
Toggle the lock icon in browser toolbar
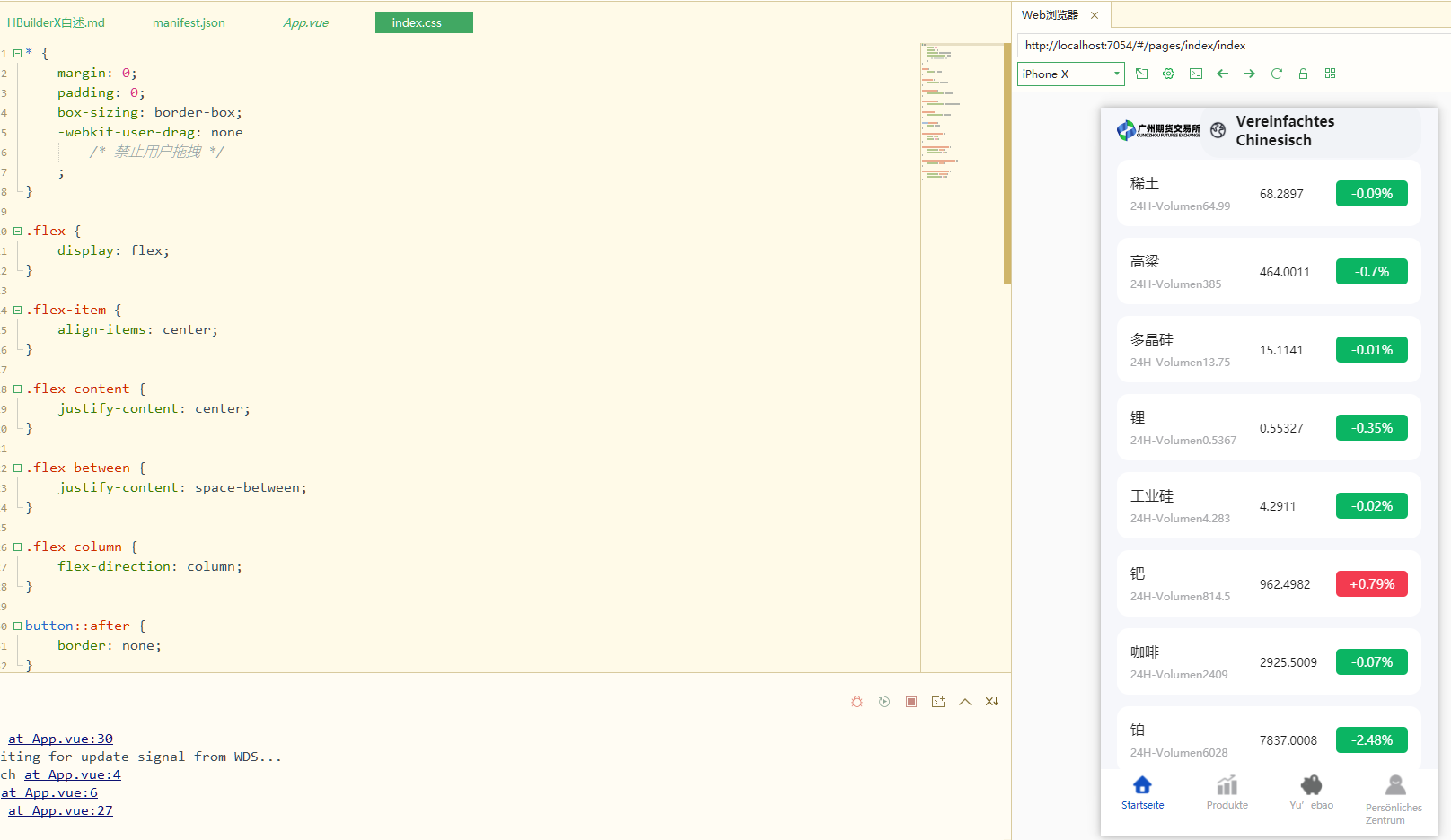(x=1303, y=74)
